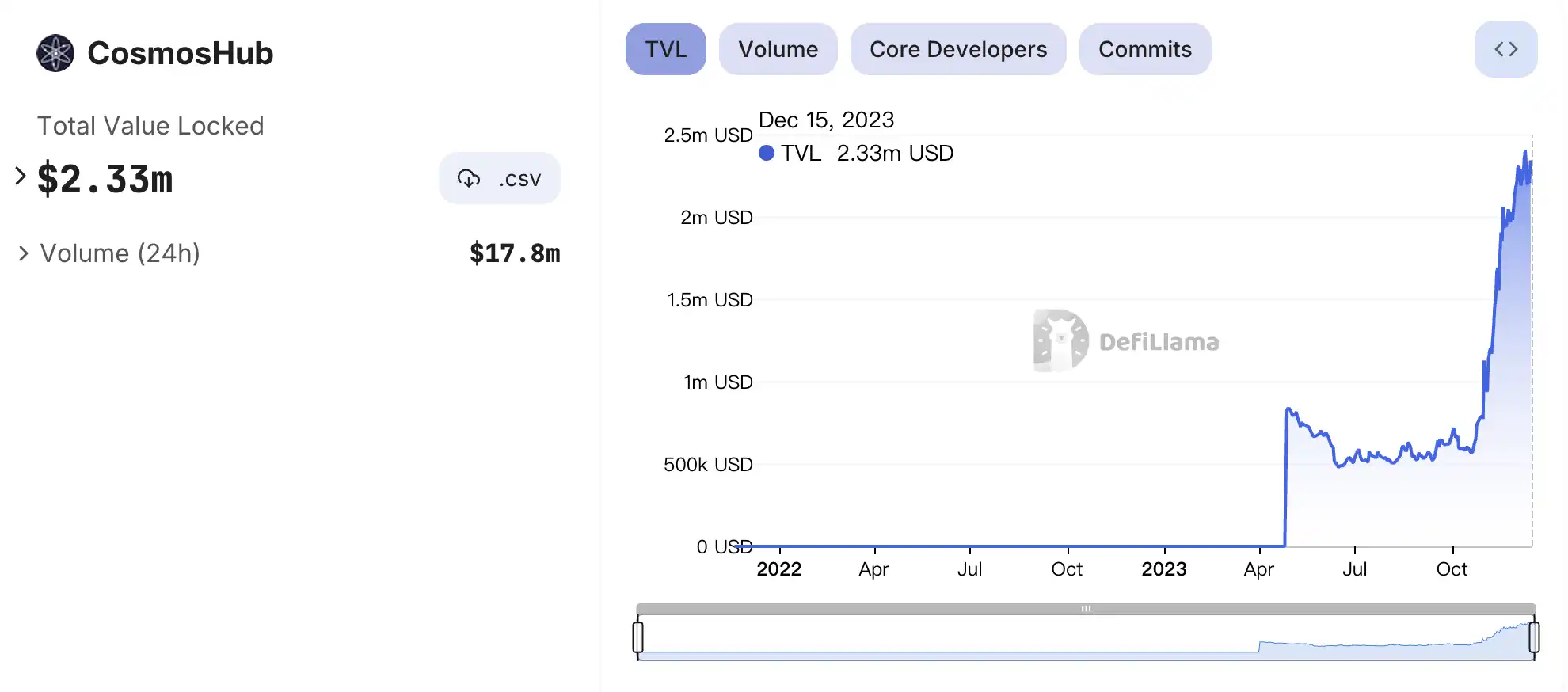Click the time range scrollbar track
The width and height of the screenshot is (1568, 692).
point(871,609)
